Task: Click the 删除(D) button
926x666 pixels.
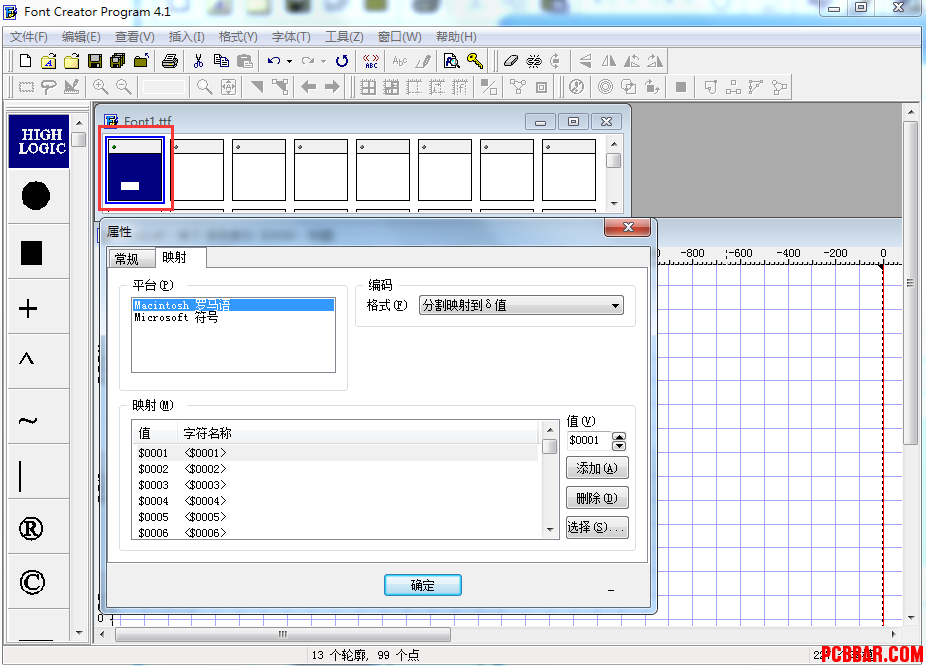Action: (x=597, y=498)
